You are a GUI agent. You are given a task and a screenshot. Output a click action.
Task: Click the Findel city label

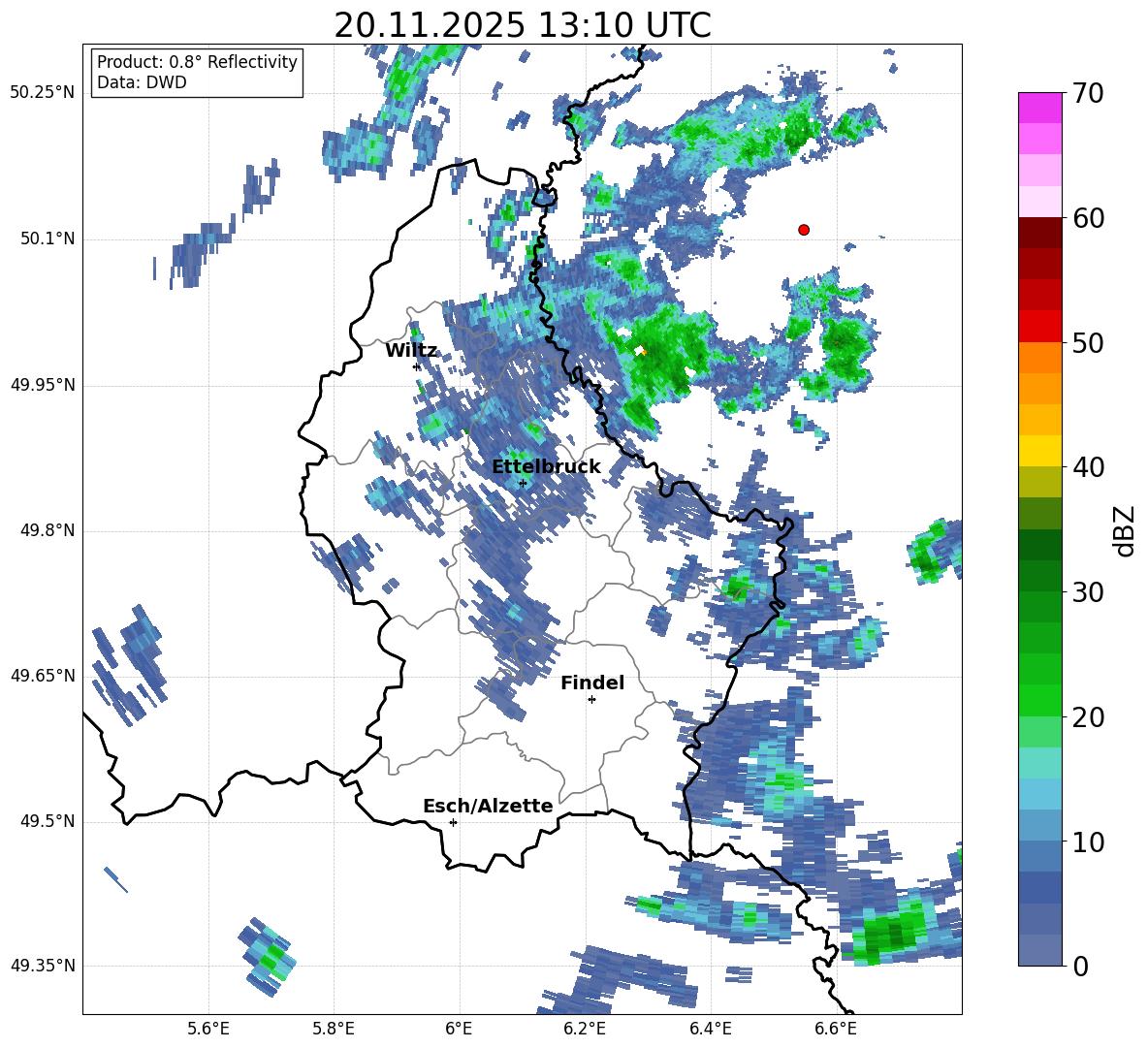coord(592,683)
